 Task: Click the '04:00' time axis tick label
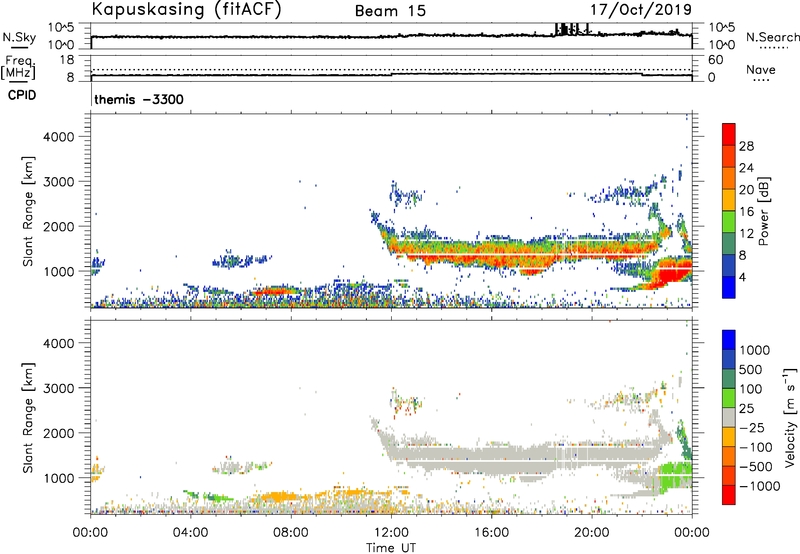click(x=191, y=533)
